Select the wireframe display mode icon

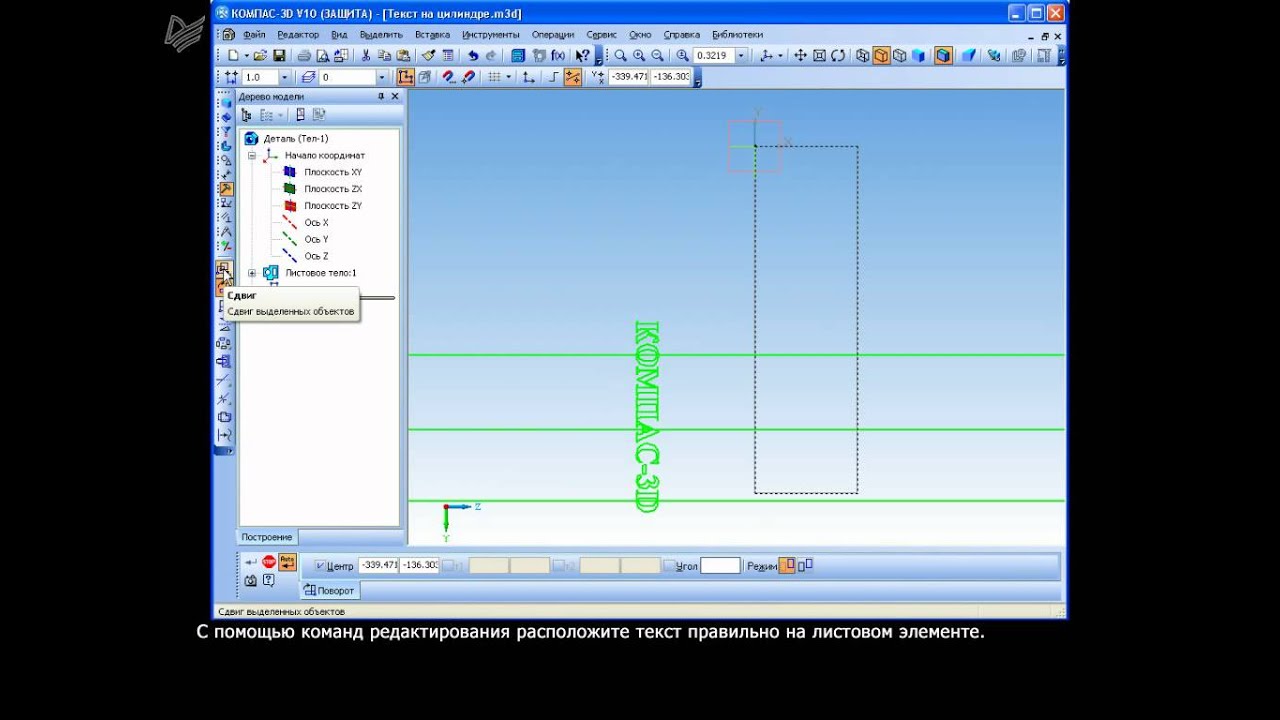(862, 56)
